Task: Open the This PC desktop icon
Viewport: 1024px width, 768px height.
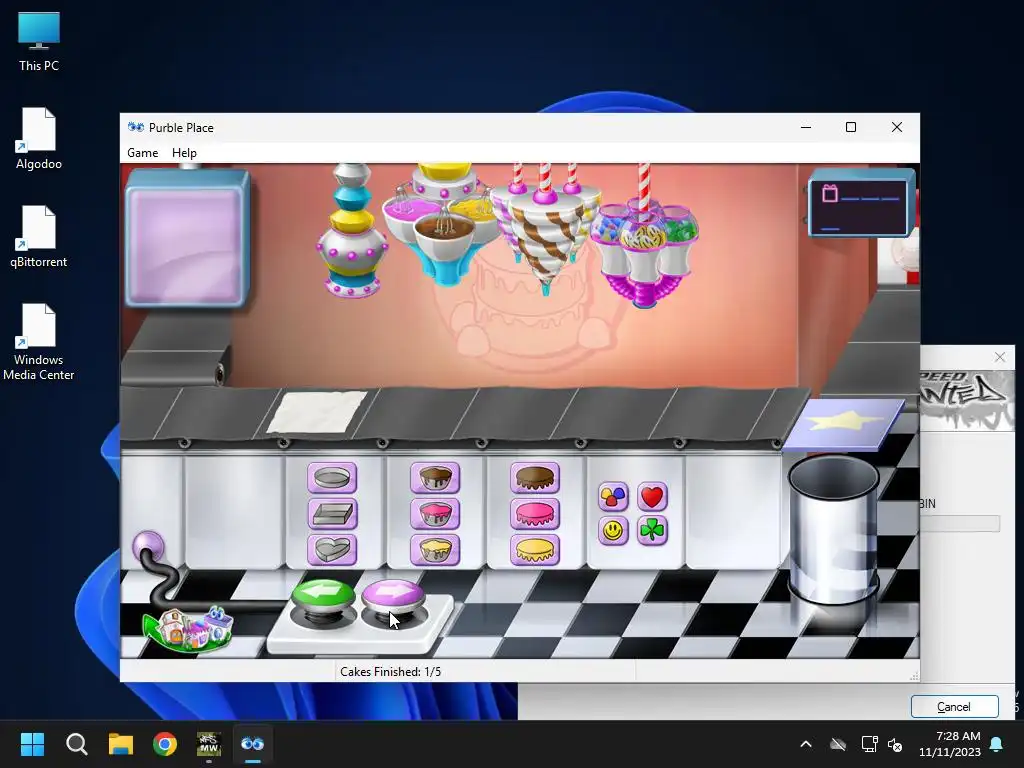Action: click(x=39, y=41)
